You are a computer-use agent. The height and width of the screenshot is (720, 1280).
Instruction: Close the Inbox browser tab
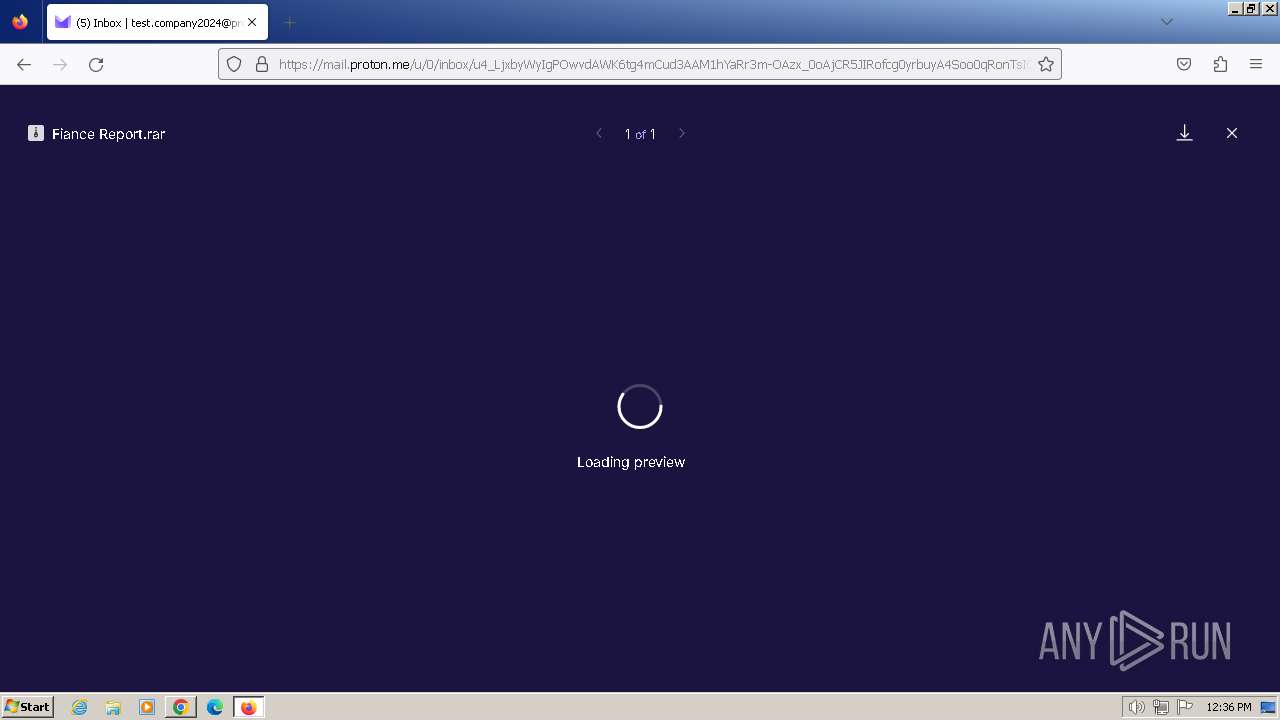pyautogui.click(x=253, y=22)
